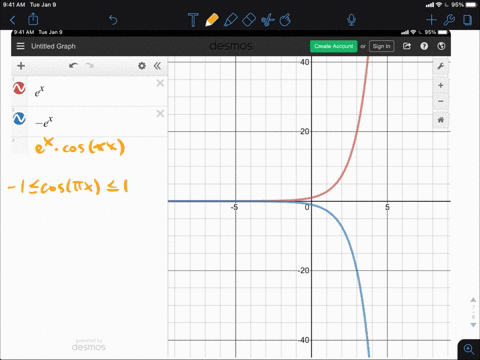
Task: Redo in the Desmos expression list
Action: [x=89, y=66]
